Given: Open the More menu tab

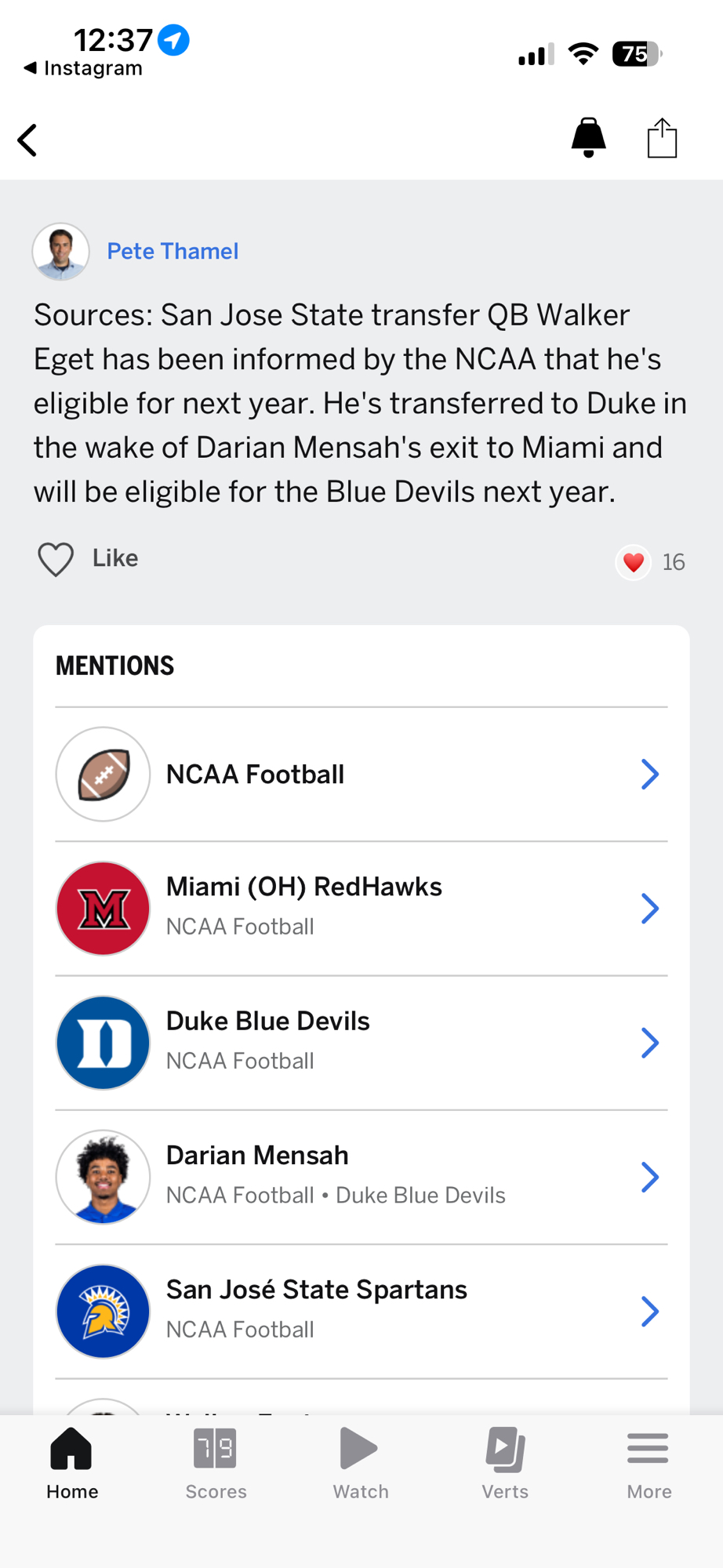Looking at the screenshot, I should pyautogui.click(x=649, y=1463).
